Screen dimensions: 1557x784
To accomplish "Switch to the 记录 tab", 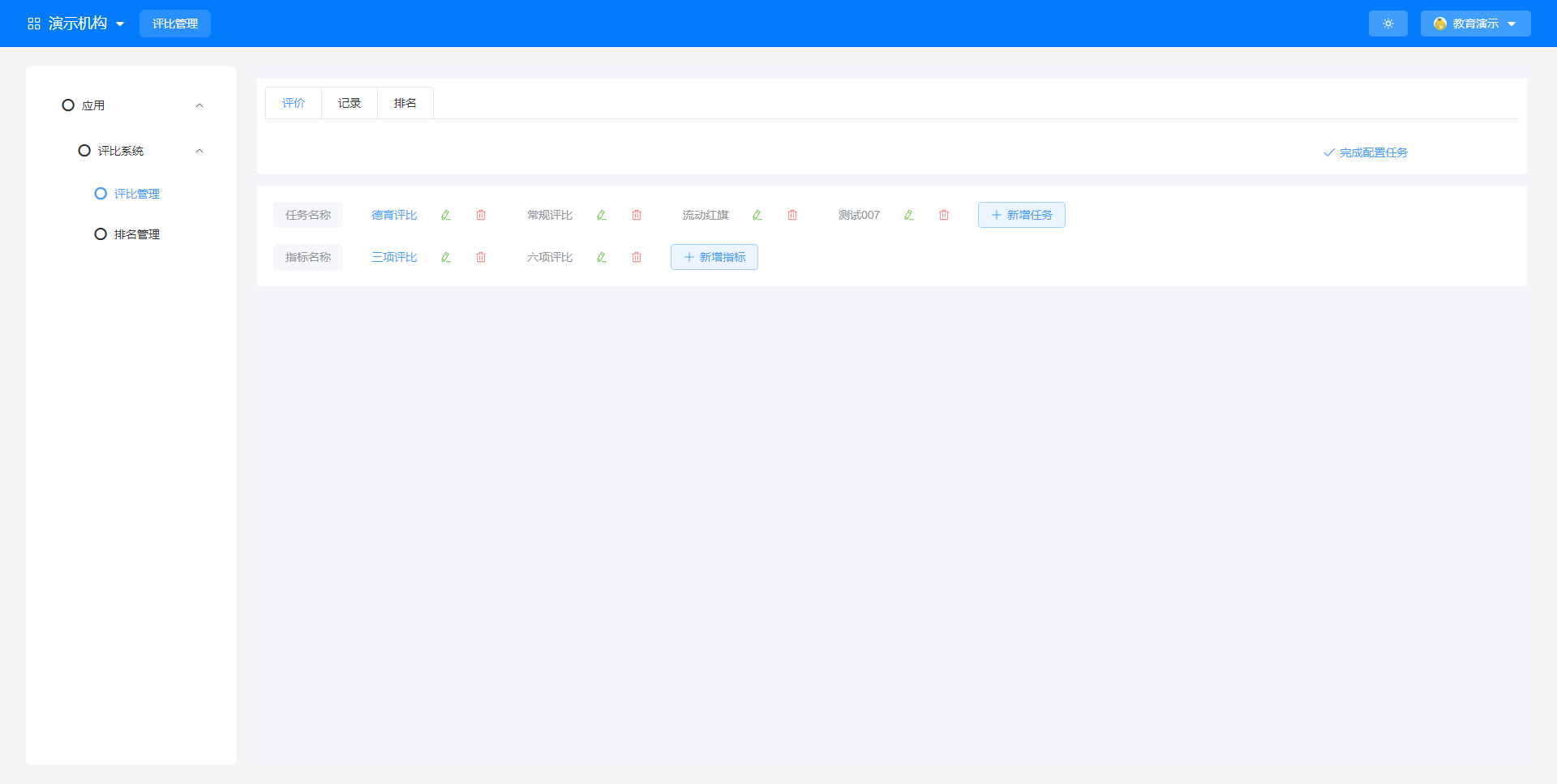I will click(x=350, y=103).
